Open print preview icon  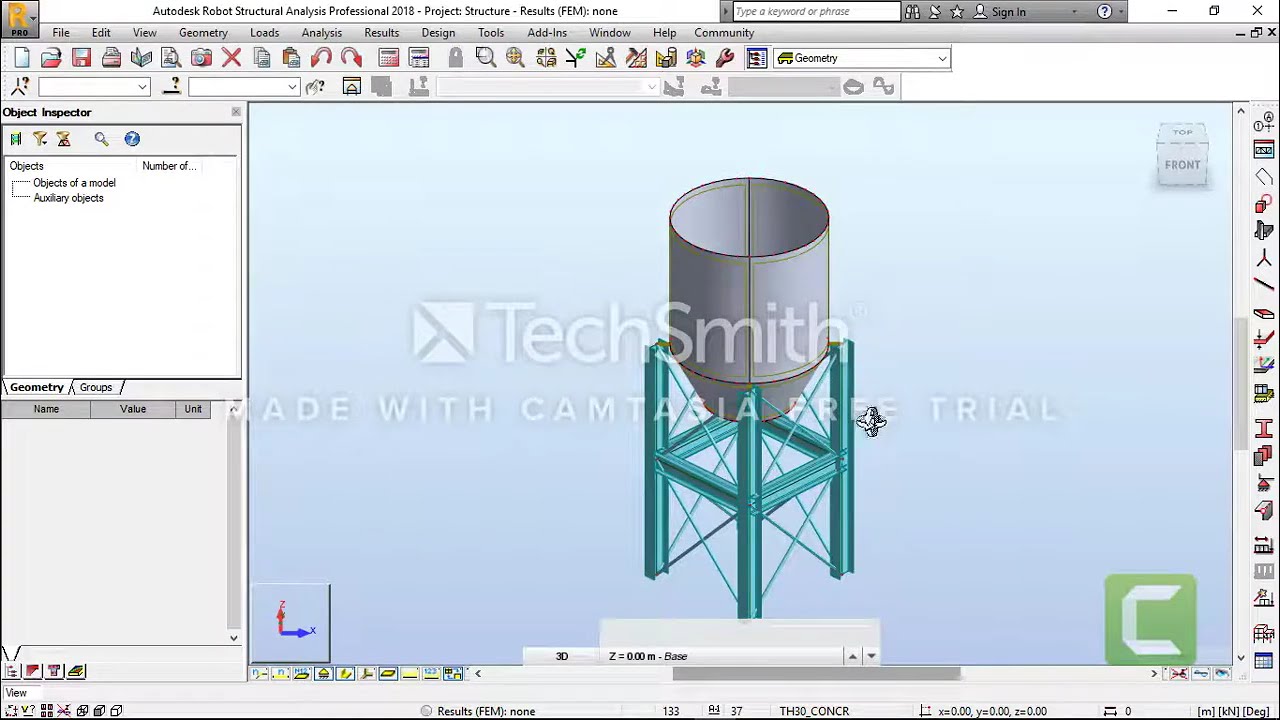click(x=171, y=58)
